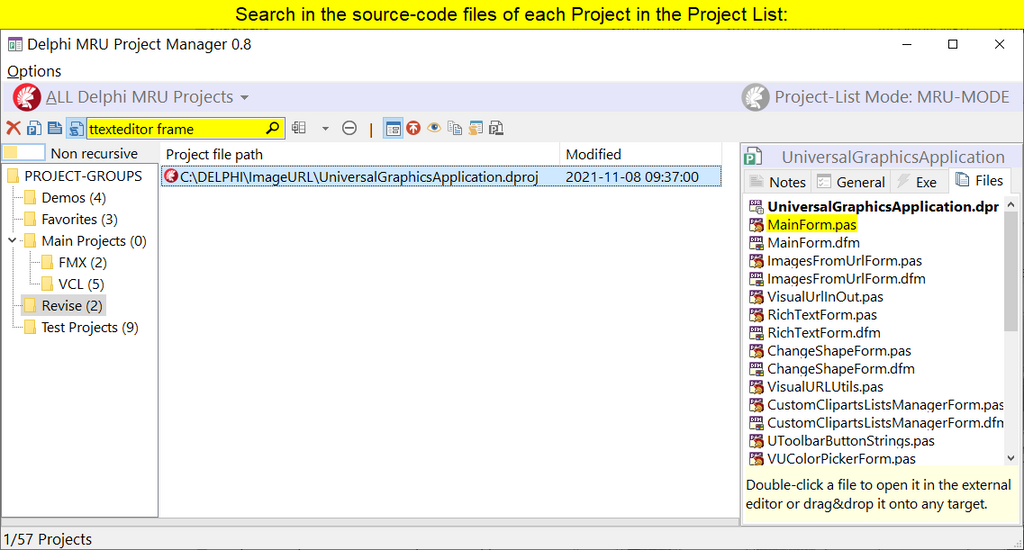Click Project-List Mode: MRU-MODE label
Viewport: 1024px width, 550px height.
coord(891,97)
